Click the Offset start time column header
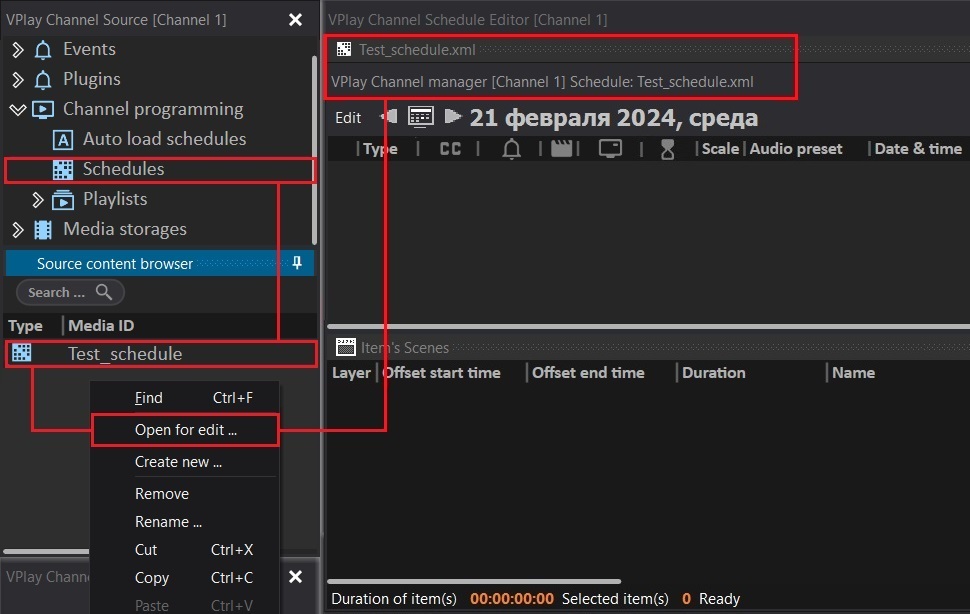 point(442,373)
